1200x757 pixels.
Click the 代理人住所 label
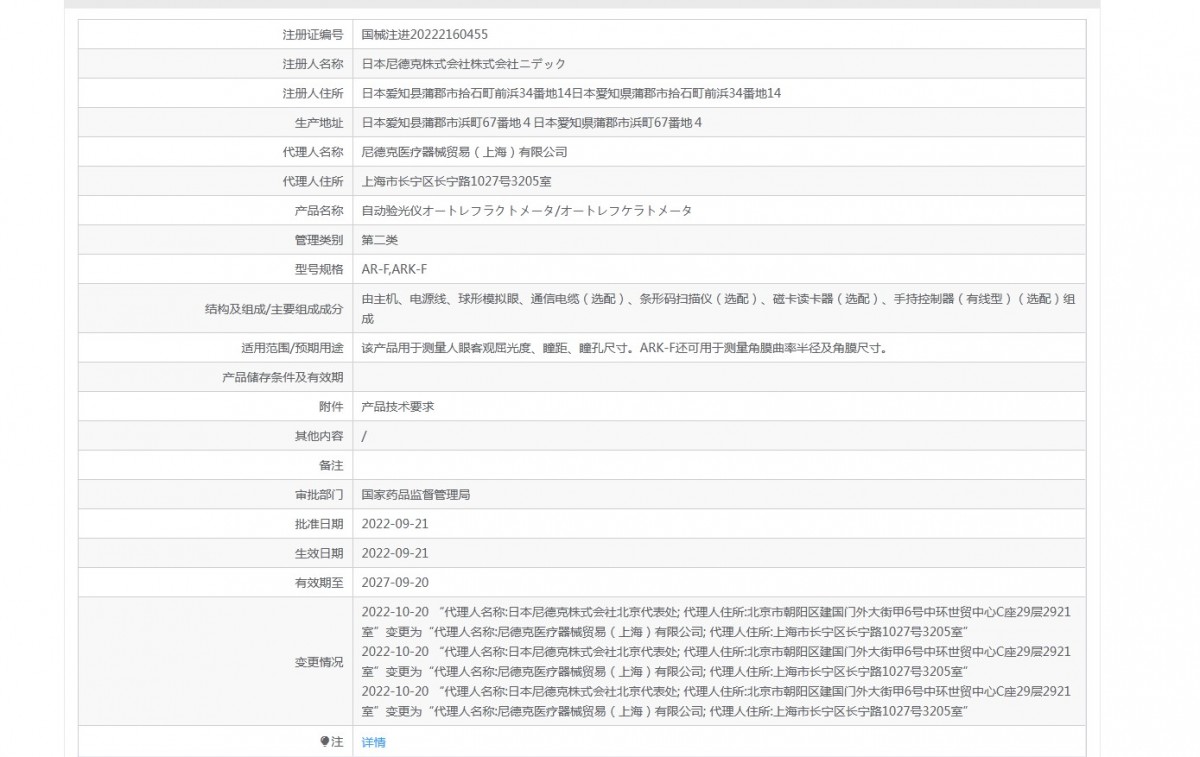coord(313,182)
